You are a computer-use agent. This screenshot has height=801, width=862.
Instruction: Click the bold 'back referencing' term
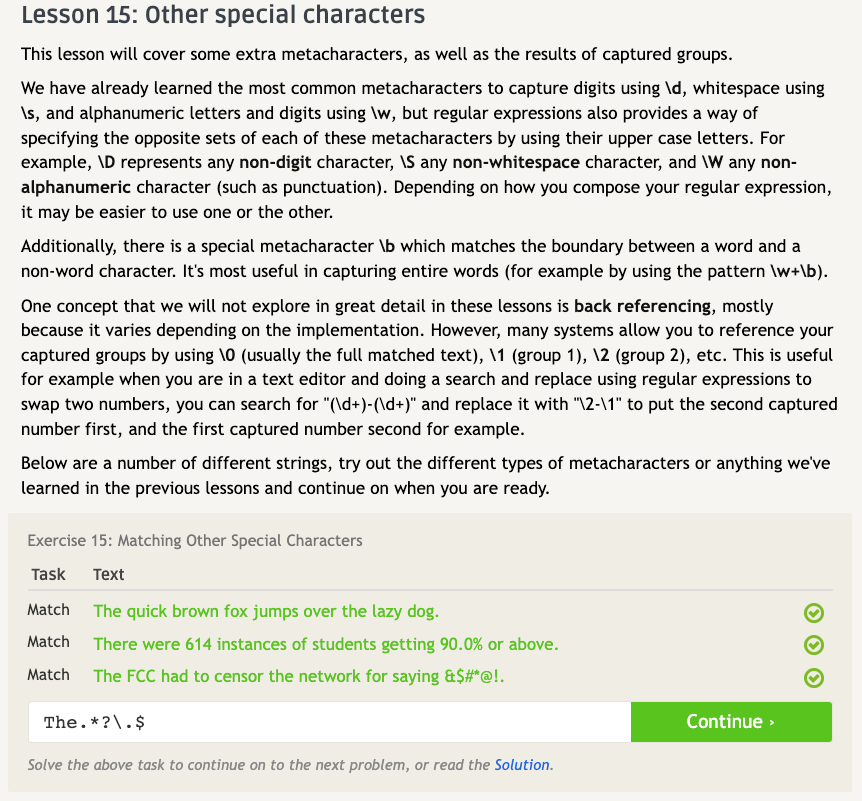[646, 306]
